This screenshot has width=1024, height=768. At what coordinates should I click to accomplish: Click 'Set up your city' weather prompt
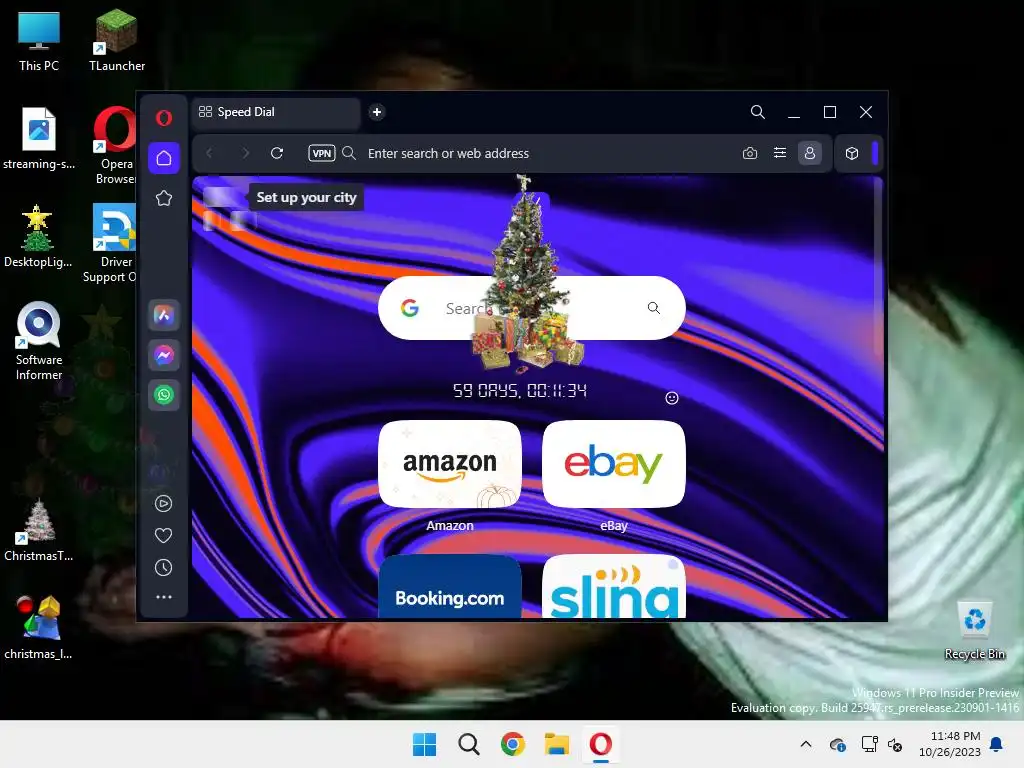point(306,197)
